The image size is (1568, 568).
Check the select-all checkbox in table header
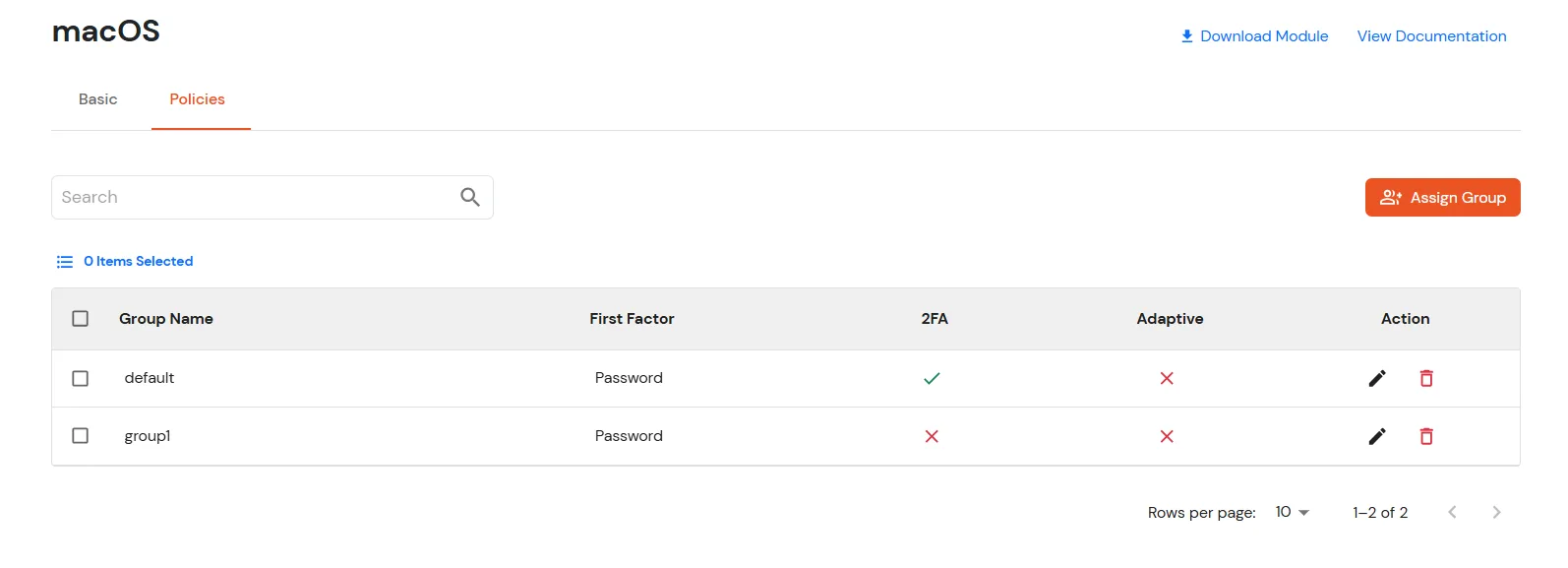point(80,318)
